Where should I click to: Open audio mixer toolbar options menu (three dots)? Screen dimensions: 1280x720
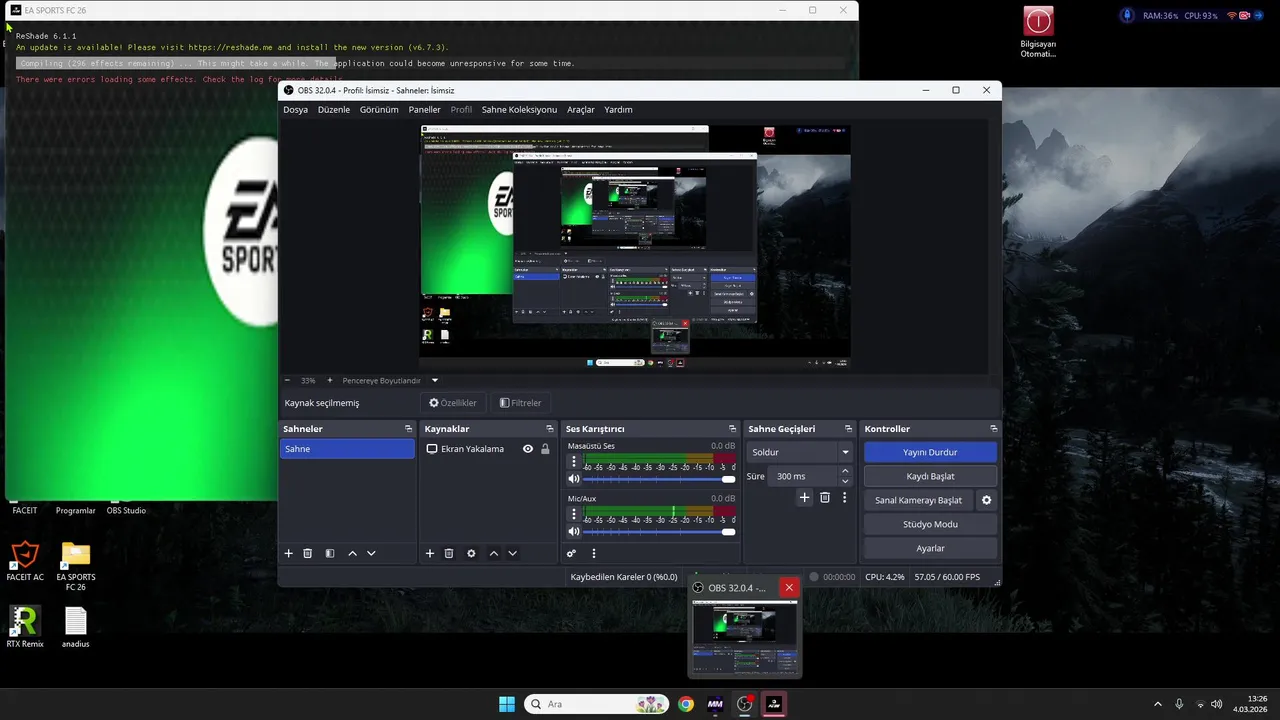pos(593,553)
